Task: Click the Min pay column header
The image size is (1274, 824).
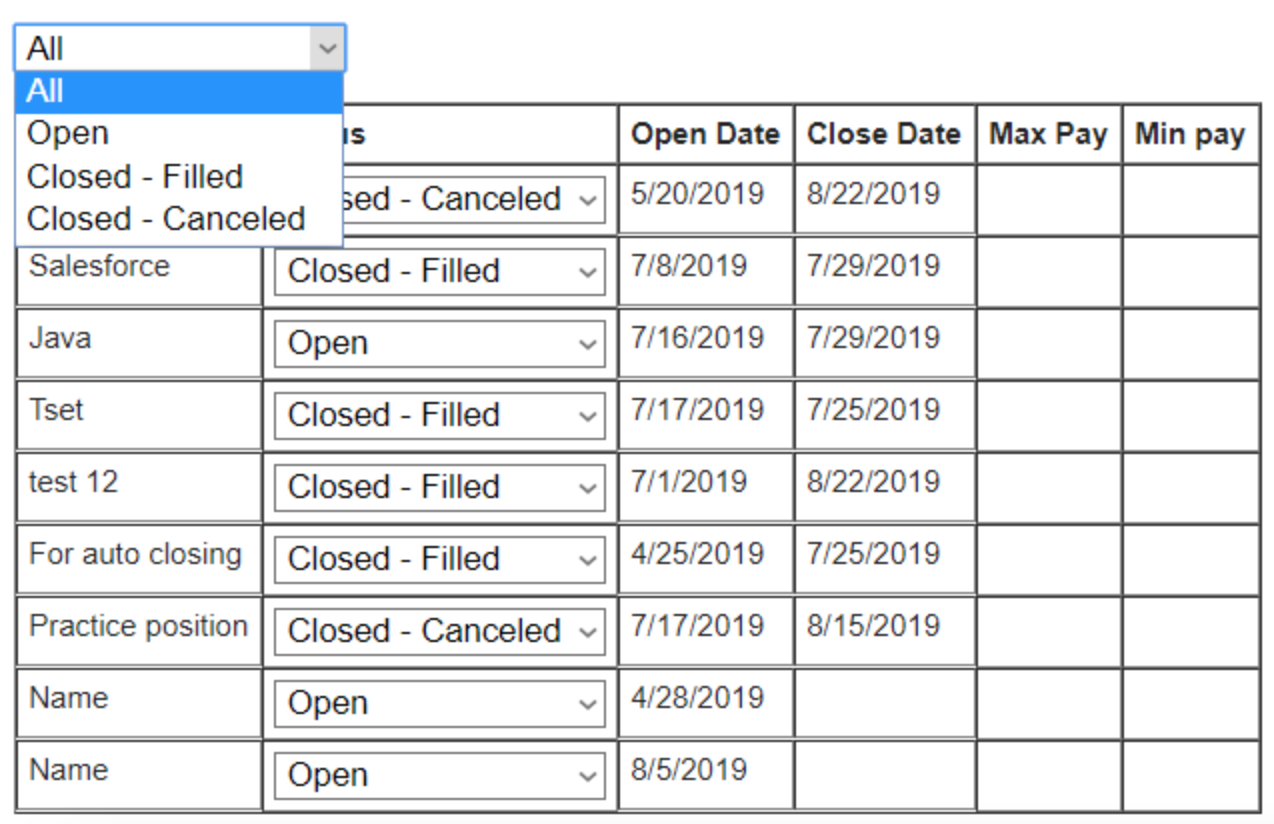Action: click(x=1189, y=134)
